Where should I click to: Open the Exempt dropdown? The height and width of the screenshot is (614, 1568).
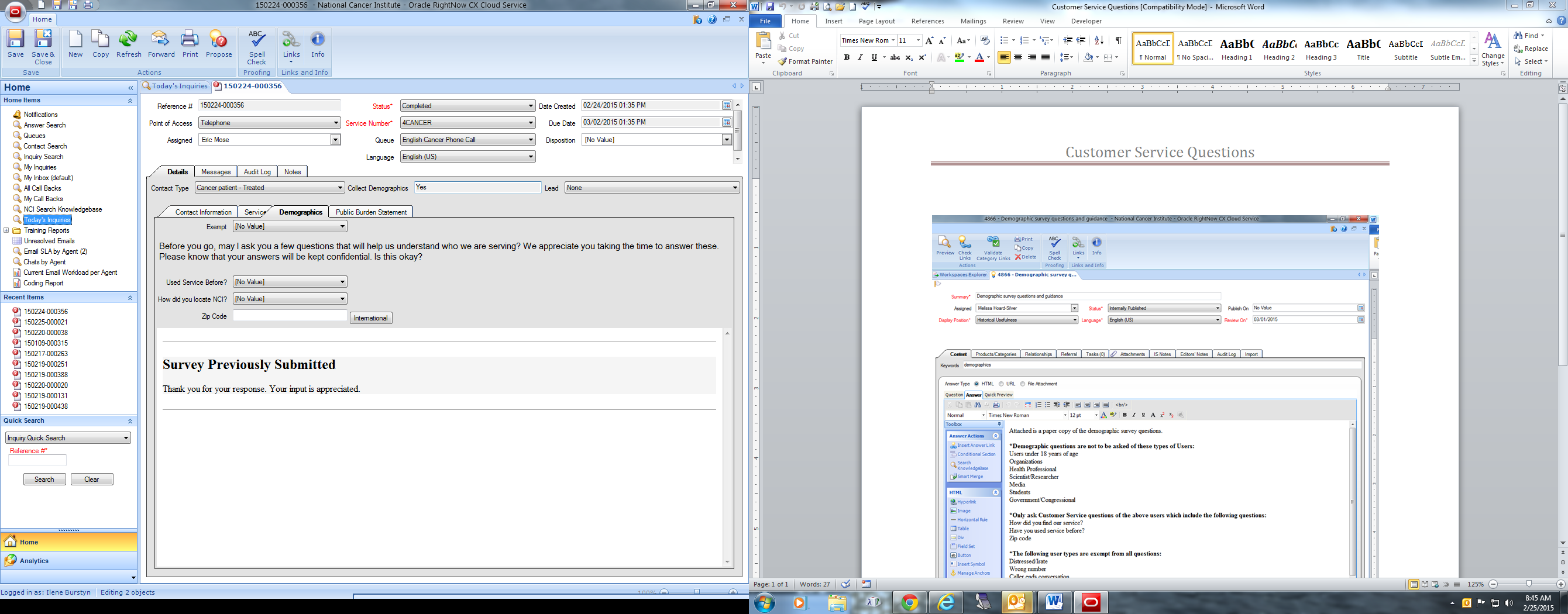[x=290, y=226]
